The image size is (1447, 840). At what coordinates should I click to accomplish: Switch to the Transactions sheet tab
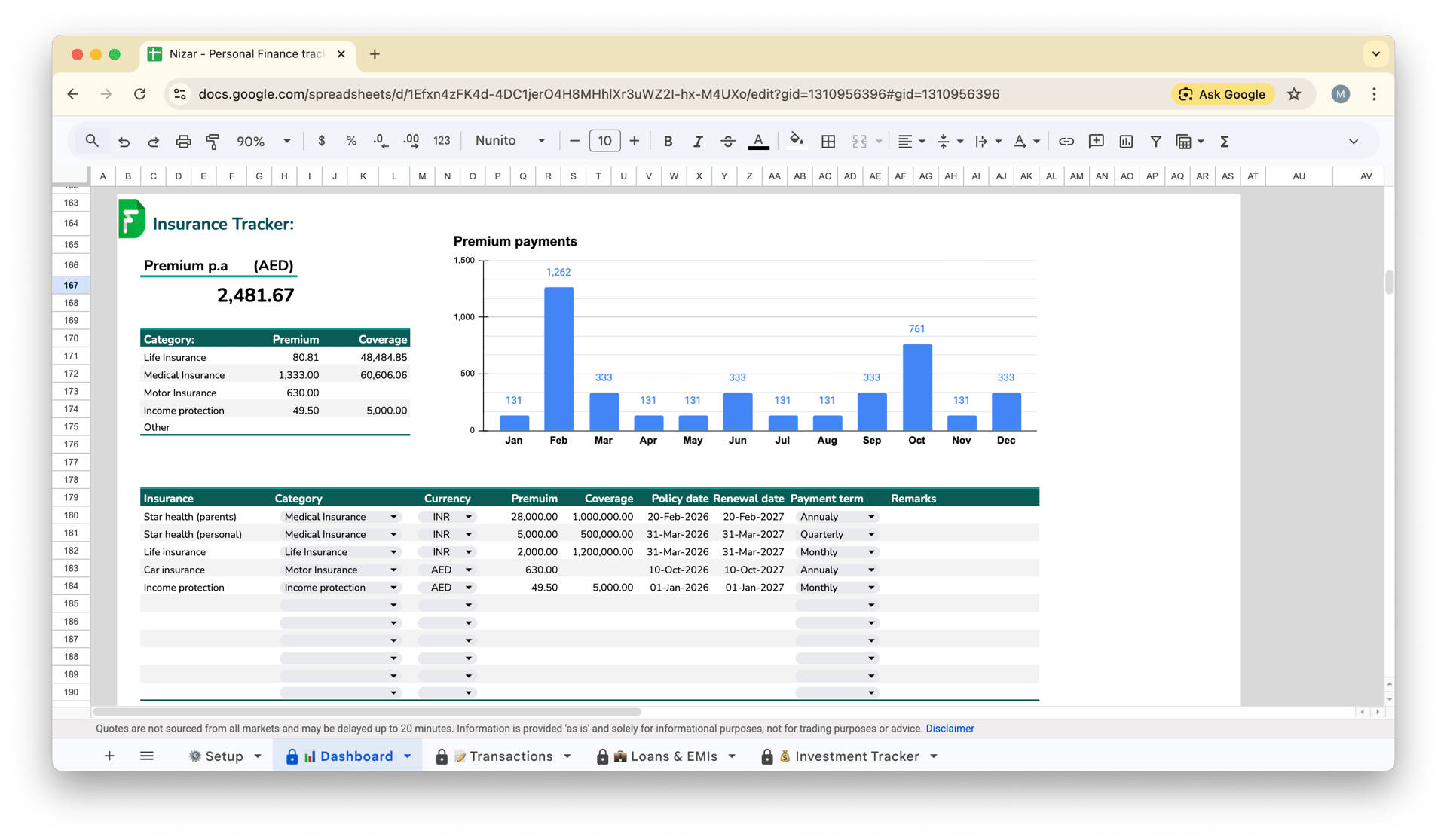point(510,756)
